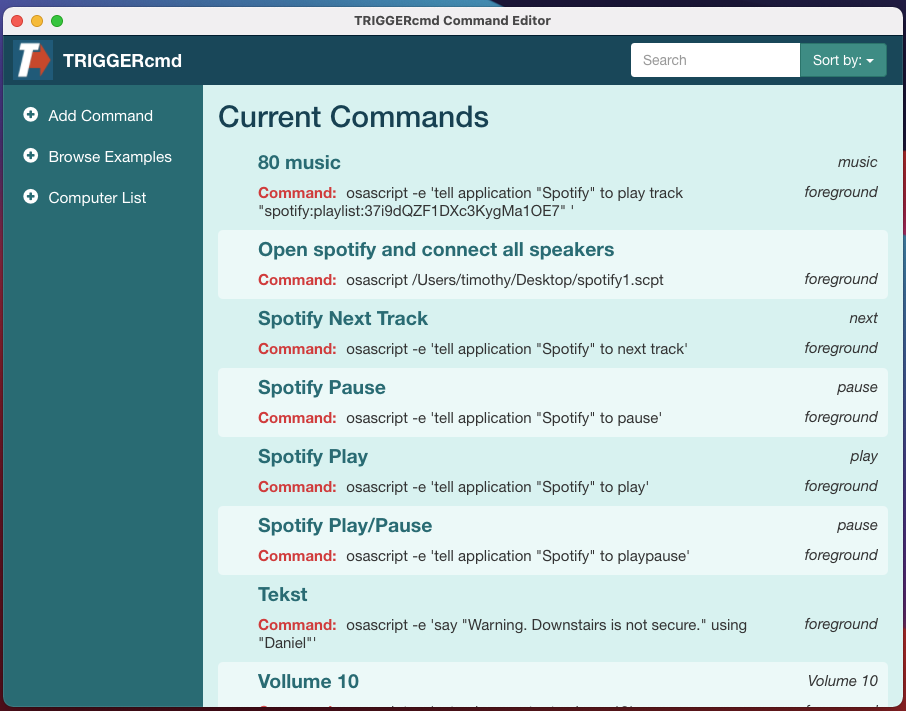Click the Current Commands heading

[x=353, y=117]
